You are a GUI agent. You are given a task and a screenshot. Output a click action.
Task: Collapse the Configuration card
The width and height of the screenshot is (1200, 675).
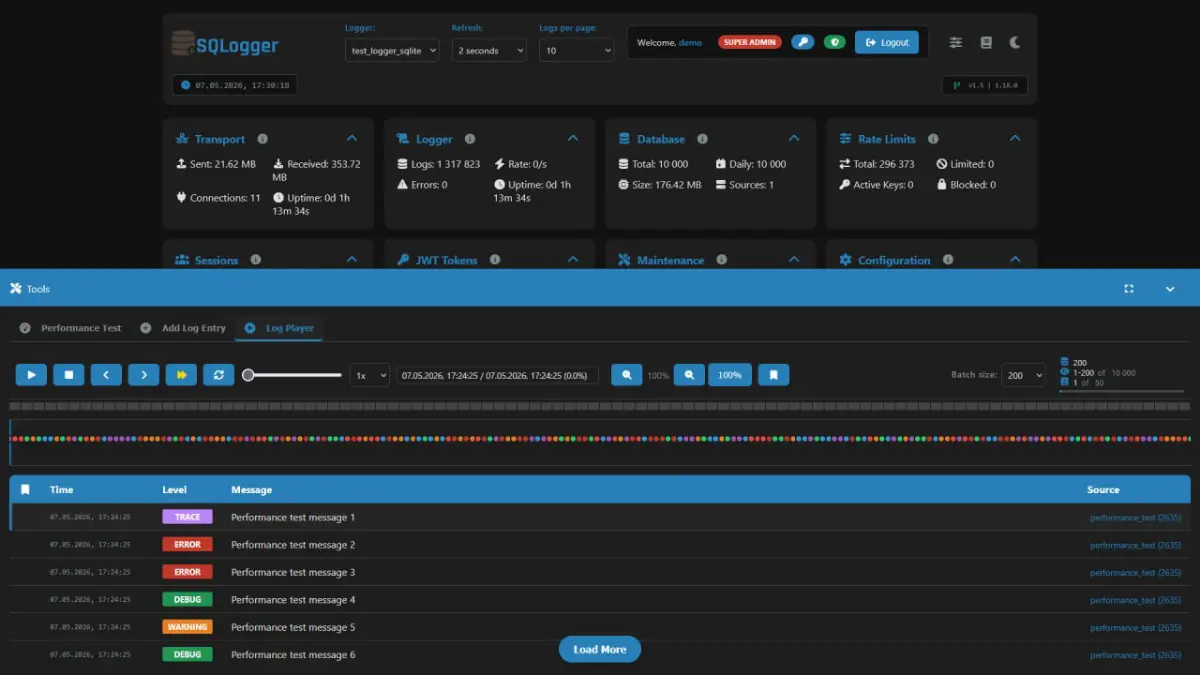click(x=1015, y=260)
